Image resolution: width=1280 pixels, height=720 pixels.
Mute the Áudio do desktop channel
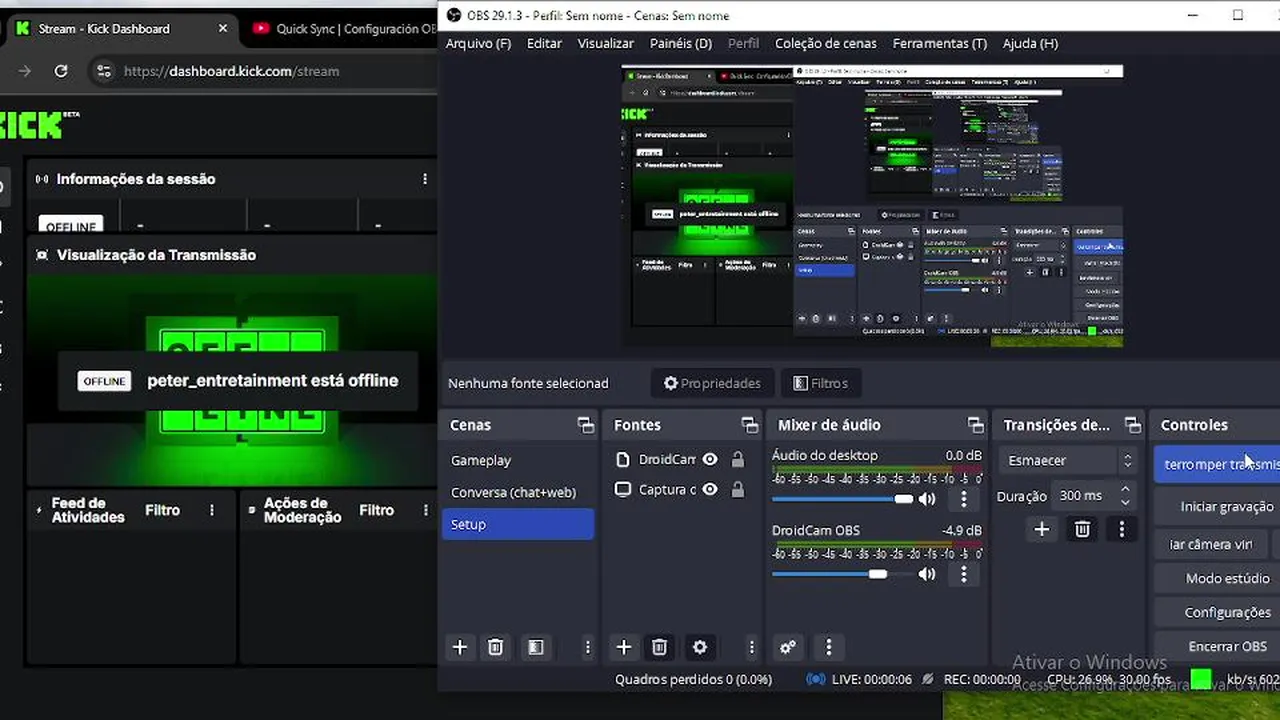pyautogui.click(x=928, y=499)
